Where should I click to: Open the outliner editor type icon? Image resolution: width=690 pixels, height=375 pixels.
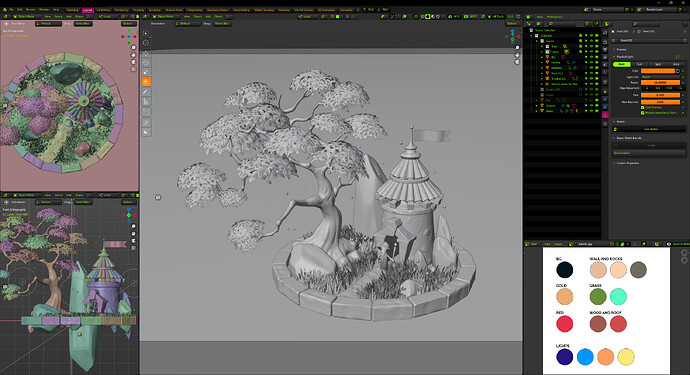pos(529,24)
